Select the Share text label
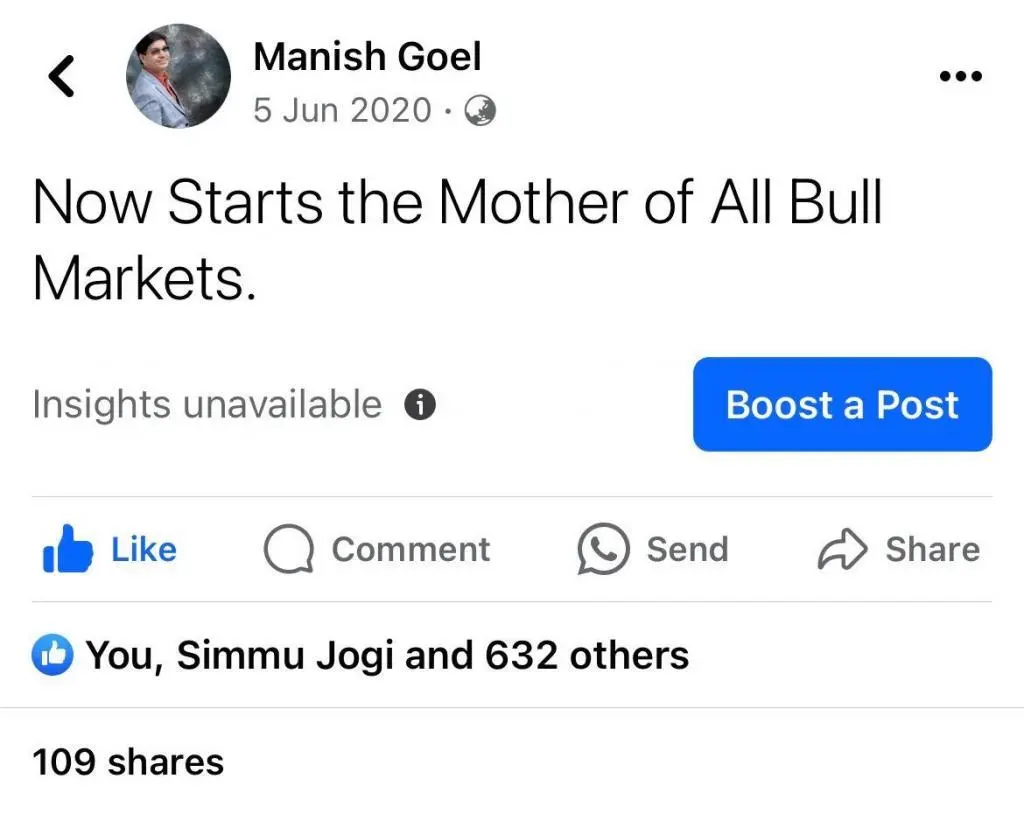1024x814 pixels. (x=932, y=549)
